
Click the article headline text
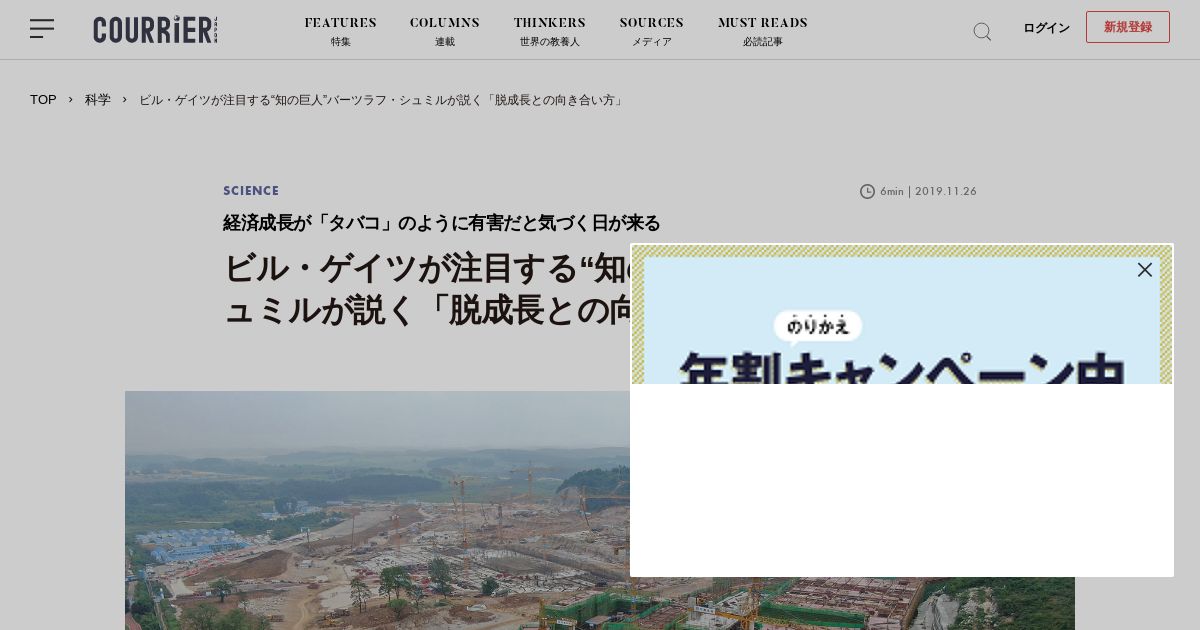[427, 289]
